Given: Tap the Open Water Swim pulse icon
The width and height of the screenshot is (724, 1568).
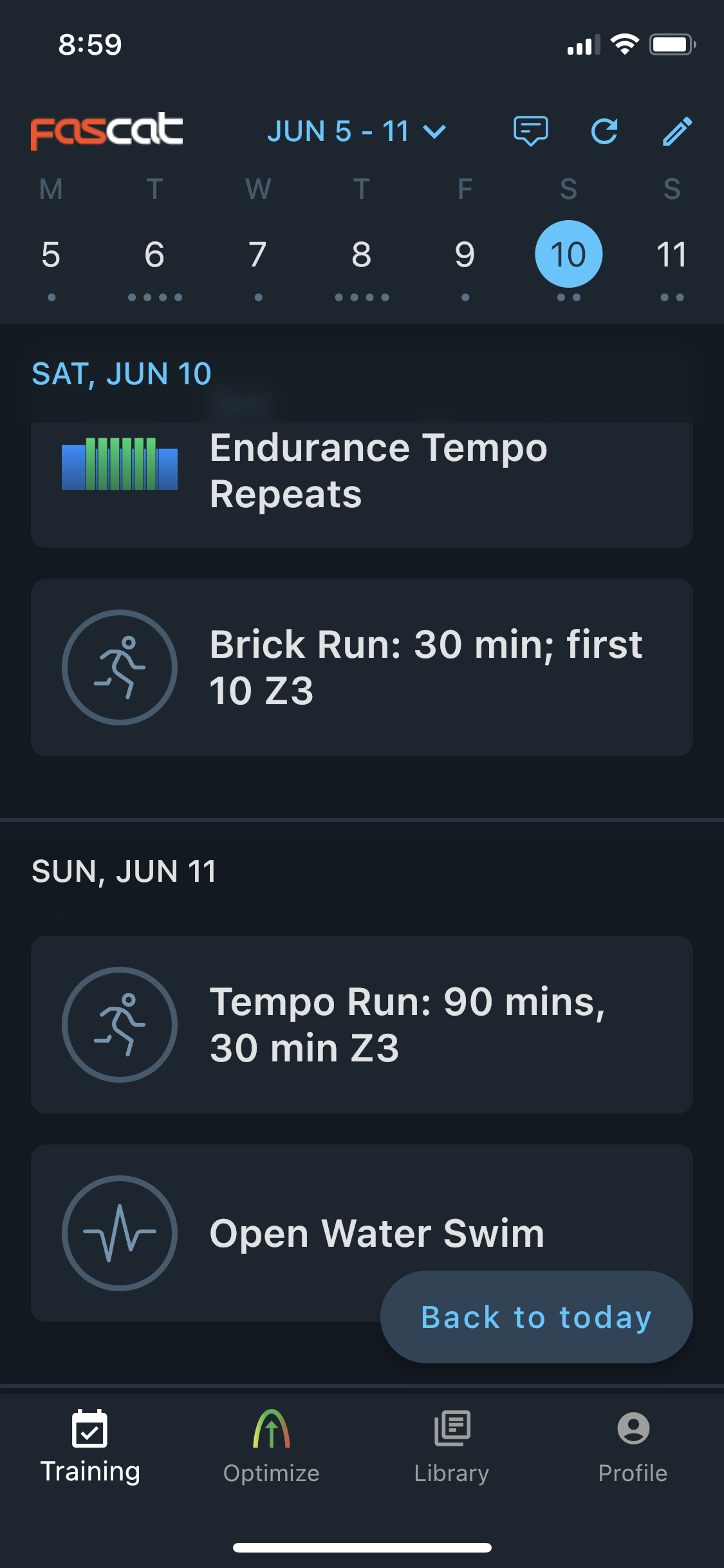Looking at the screenshot, I should click(120, 1233).
